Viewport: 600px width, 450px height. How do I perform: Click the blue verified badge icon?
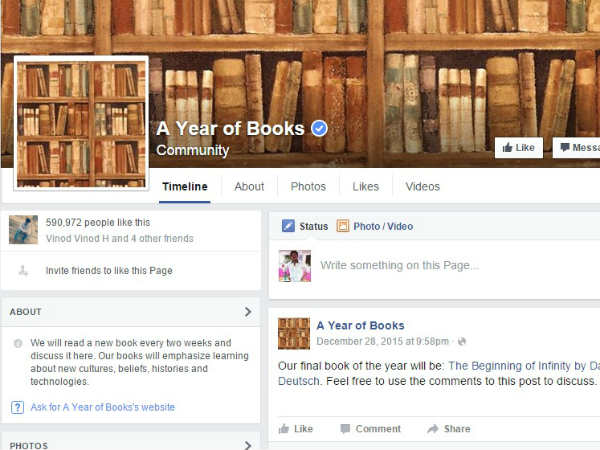[319, 128]
